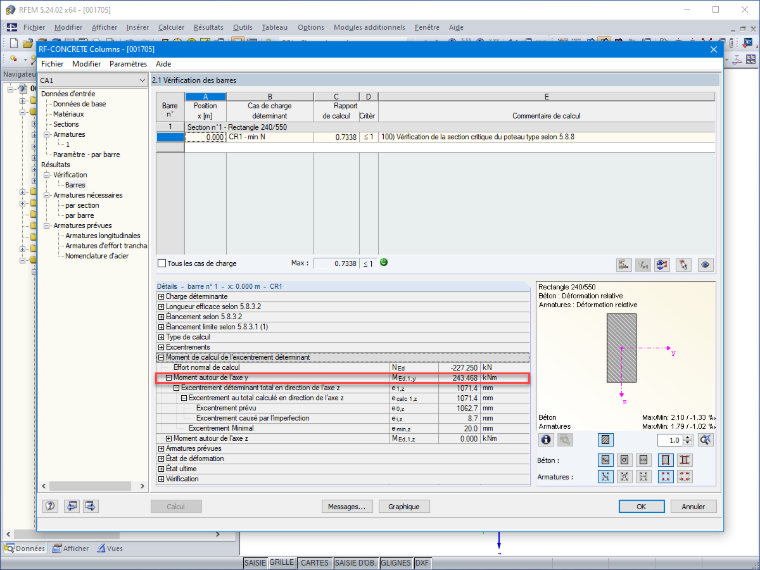Click the New document icon in the RFEM toolbar
Screen dimensions: 760x570
(14, 43)
